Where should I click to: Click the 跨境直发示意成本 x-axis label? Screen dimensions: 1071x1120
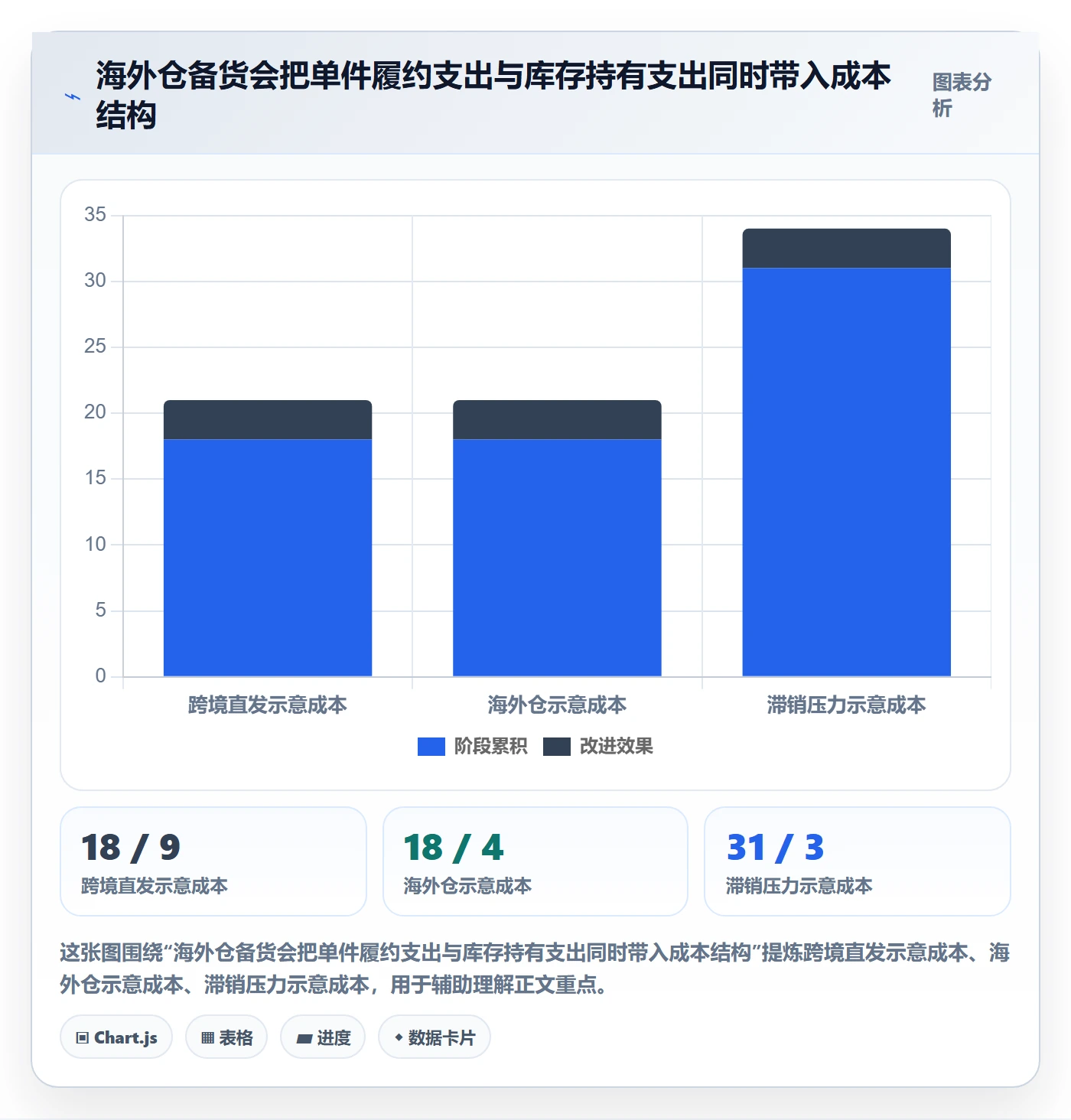[268, 705]
